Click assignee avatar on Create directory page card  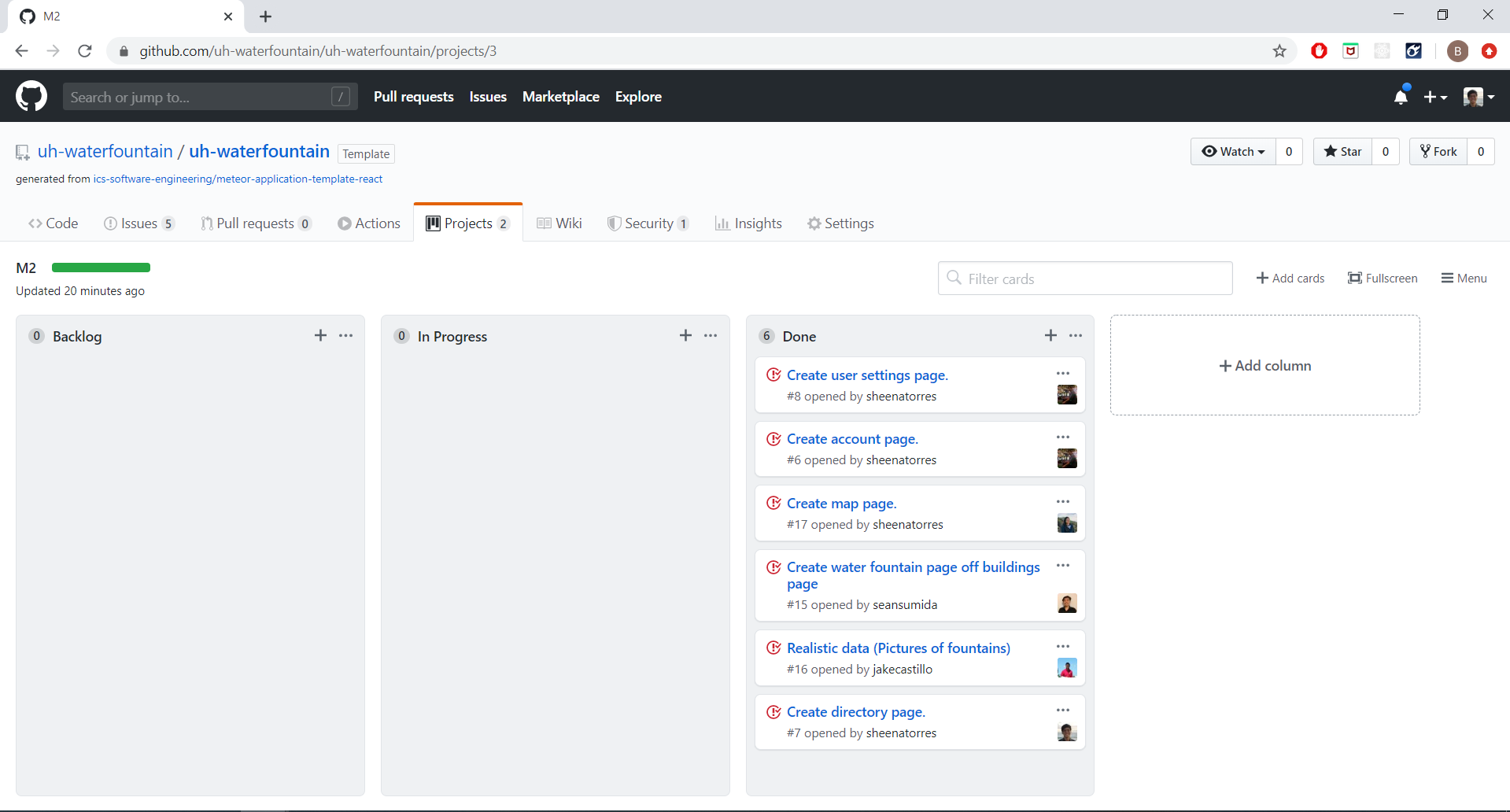(1067, 732)
